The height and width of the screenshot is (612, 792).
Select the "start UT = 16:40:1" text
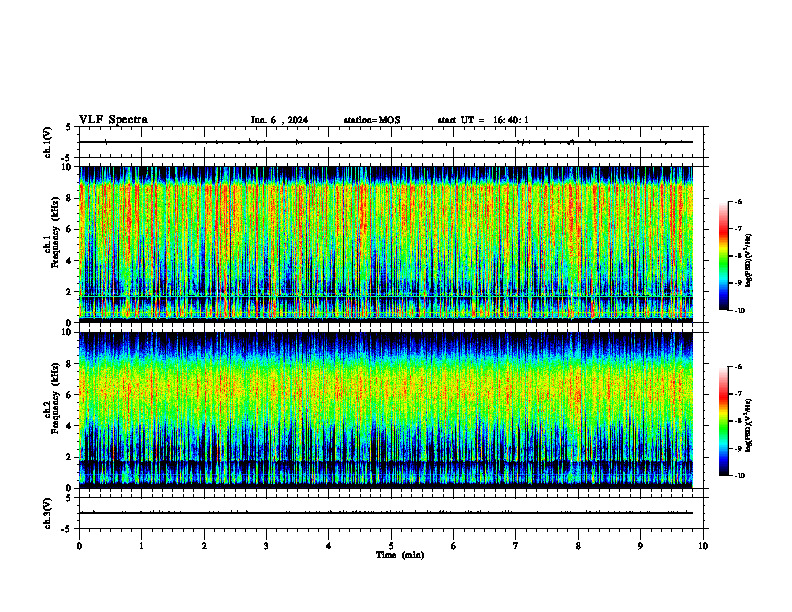click(x=483, y=120)
